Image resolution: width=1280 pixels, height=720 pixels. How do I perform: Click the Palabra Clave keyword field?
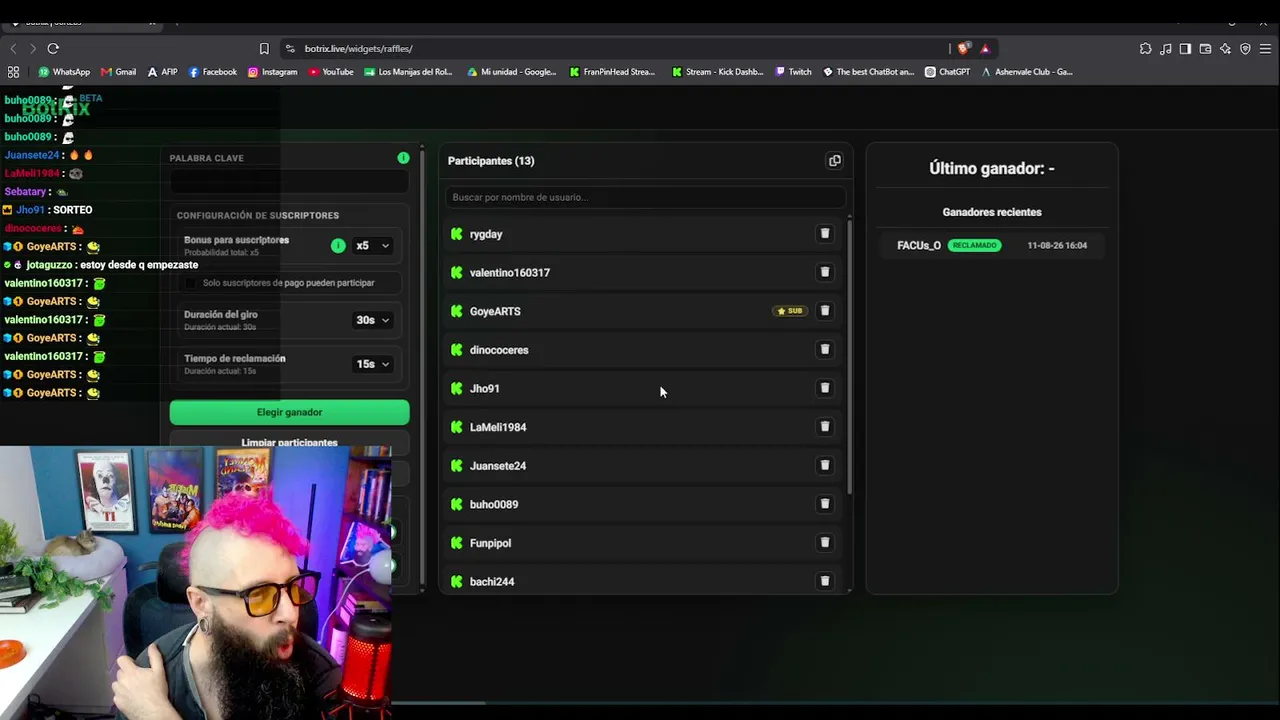point(289,181)
